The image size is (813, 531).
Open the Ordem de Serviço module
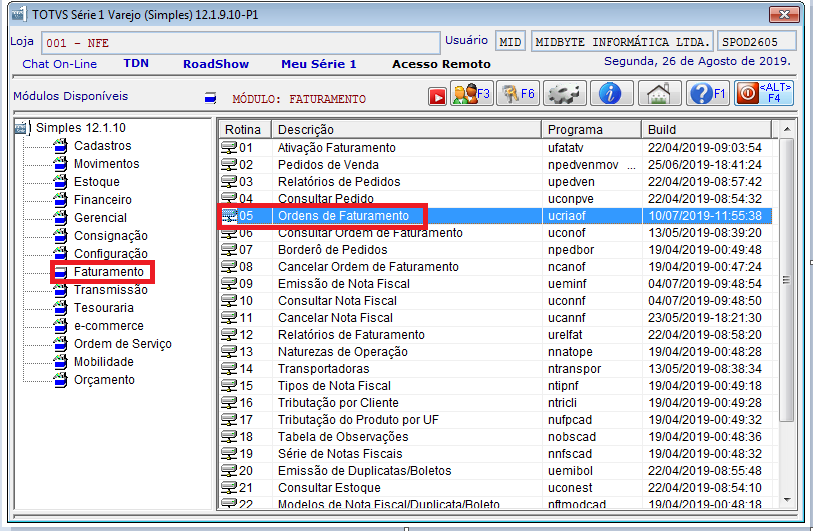coord(122,344)
